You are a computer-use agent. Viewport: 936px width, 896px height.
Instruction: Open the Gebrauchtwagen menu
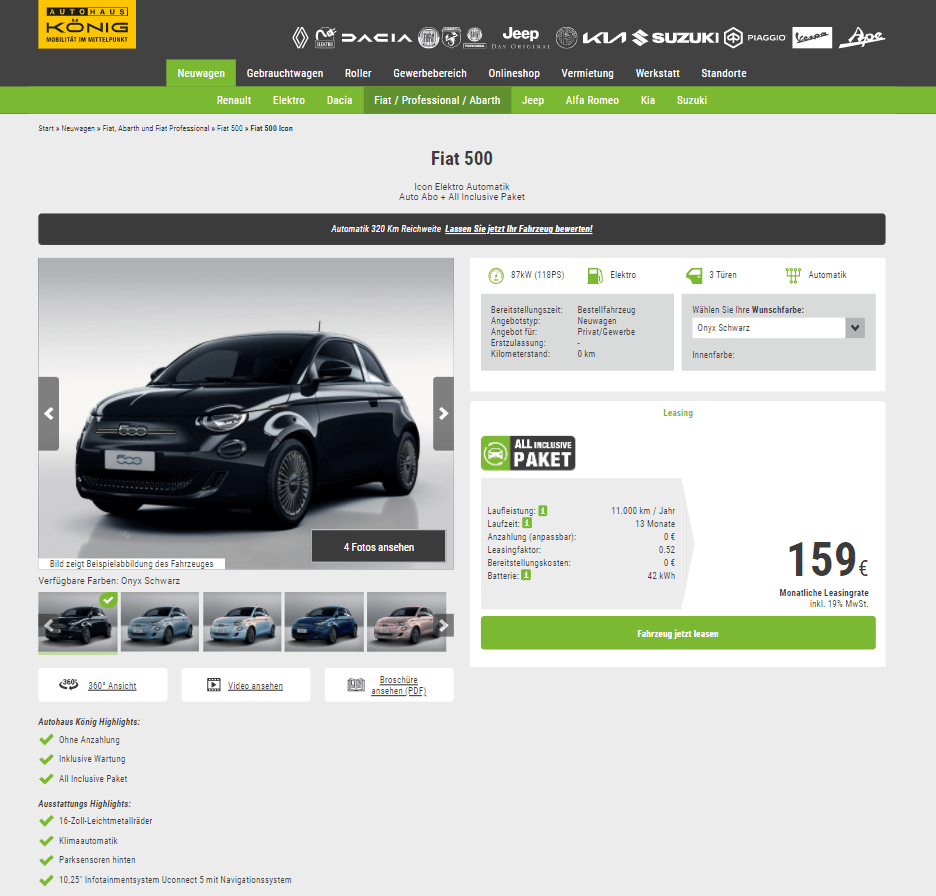click(285, 73)
